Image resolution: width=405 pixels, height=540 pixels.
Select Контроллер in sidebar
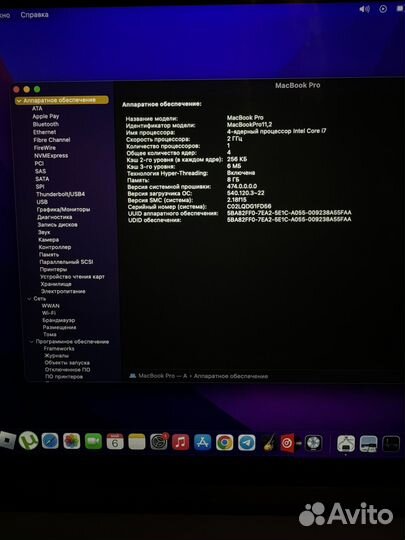[x=55, y=247]
